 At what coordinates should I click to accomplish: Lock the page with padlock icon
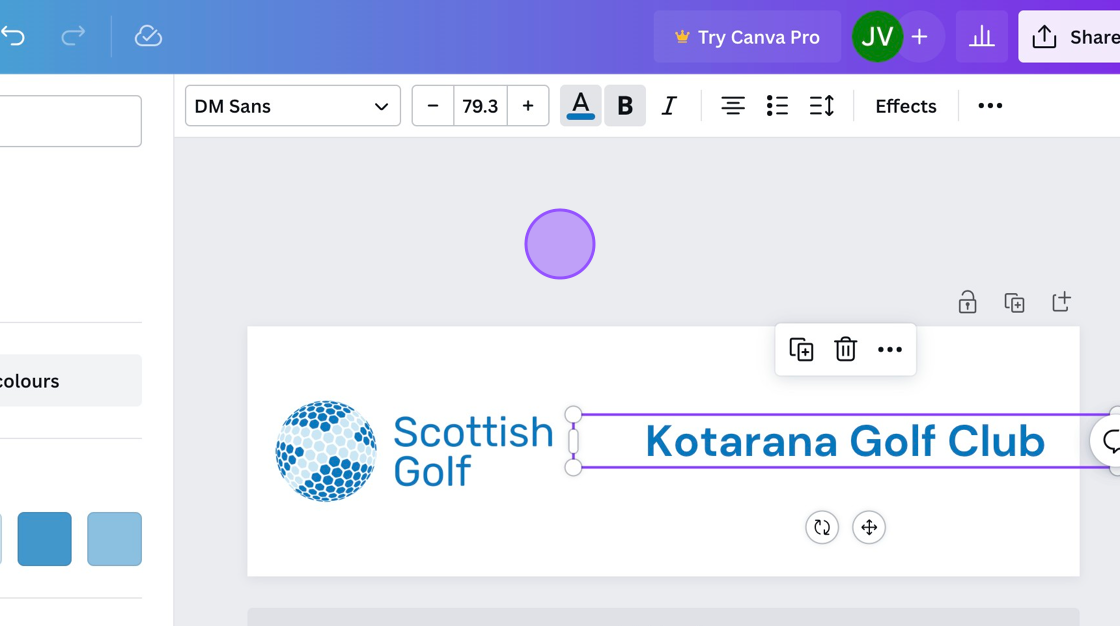pyautogui.click(x=967, y=302)
